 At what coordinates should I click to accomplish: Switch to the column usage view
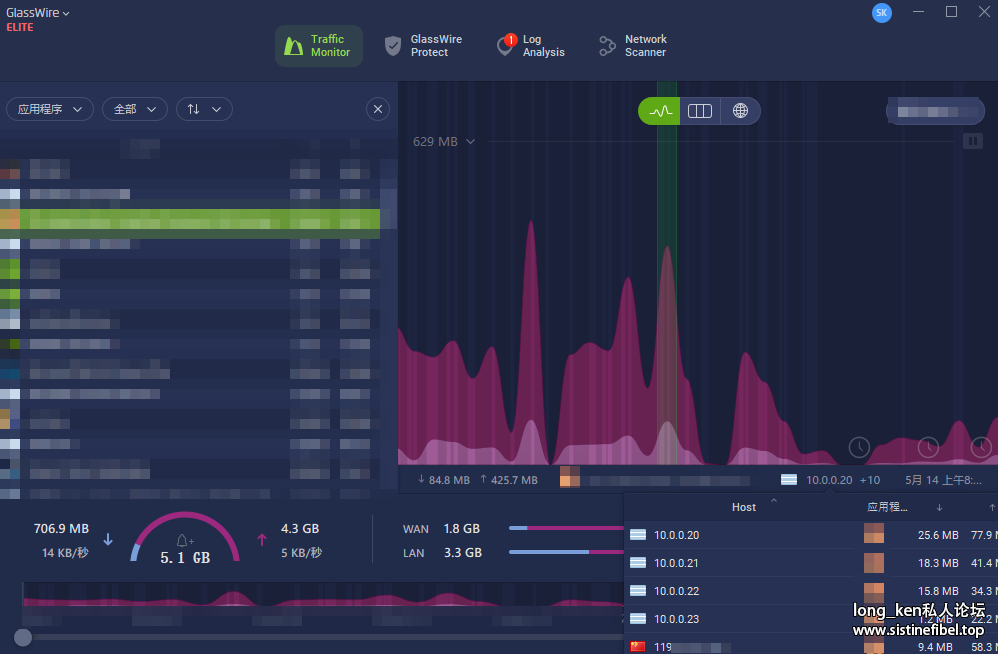[700, 111]
